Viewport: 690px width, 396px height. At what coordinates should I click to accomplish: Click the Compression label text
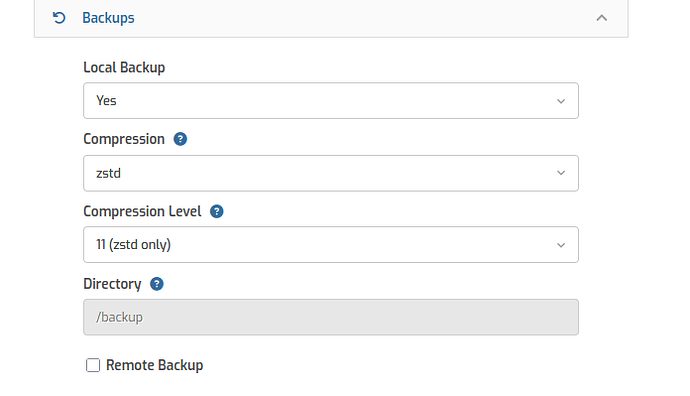tap(124, 139)
